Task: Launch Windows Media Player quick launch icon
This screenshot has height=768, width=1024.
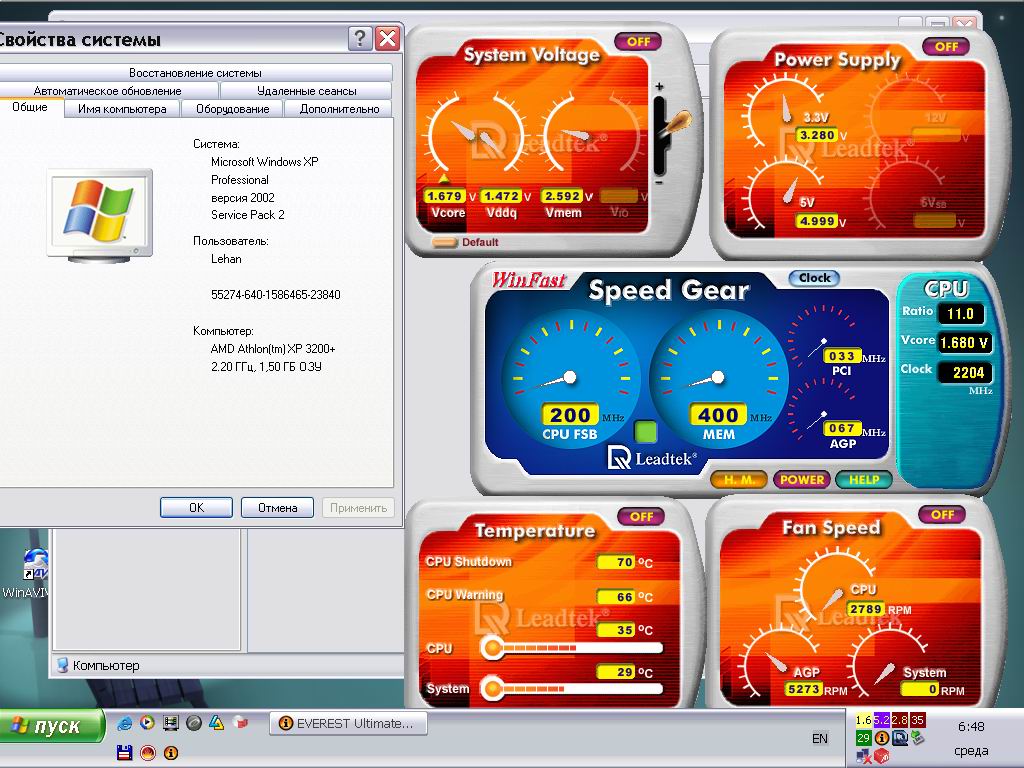Action: tap(148, 723)
